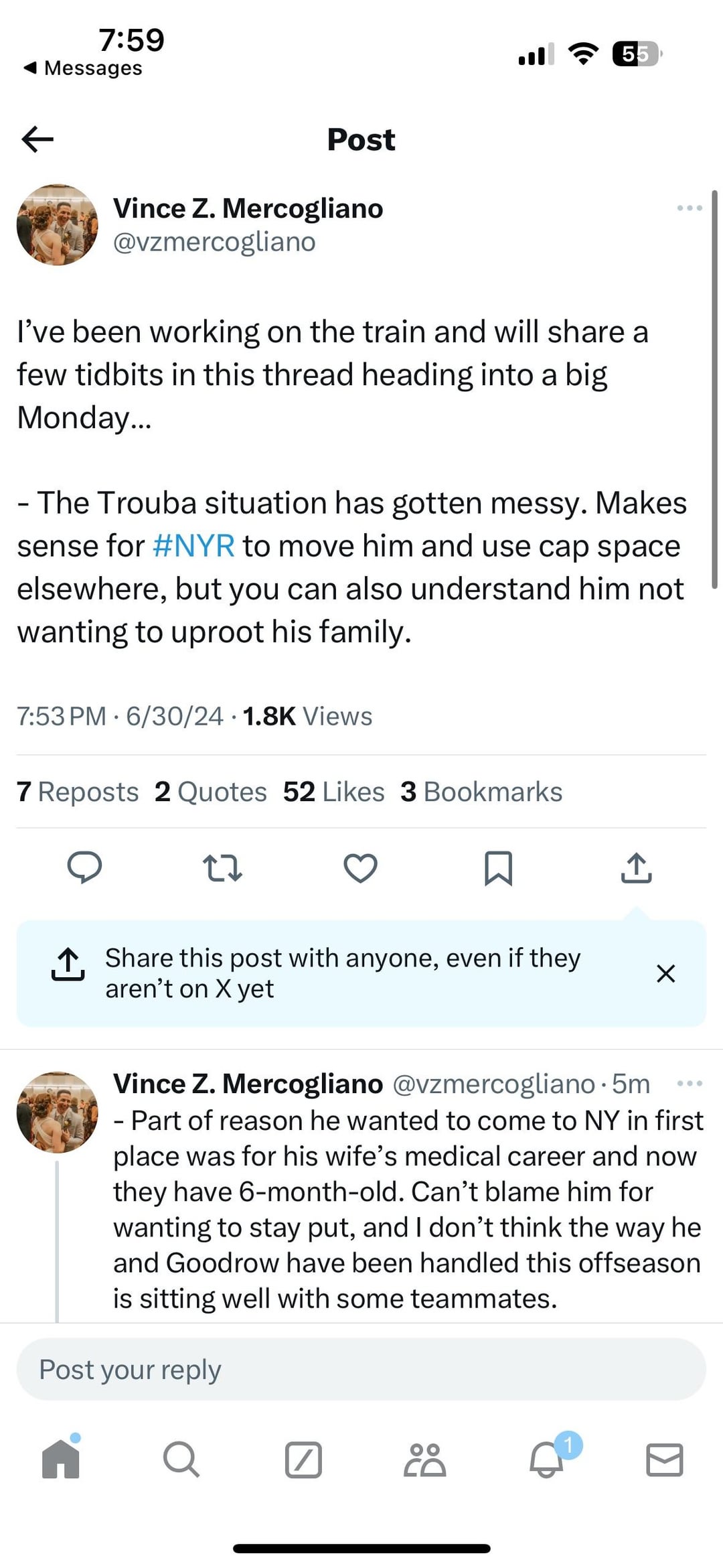Image resolution: width=723 pixels, height=1568 pixels.
Task: Open the Communities tab icon
Action: [424, 1460]
